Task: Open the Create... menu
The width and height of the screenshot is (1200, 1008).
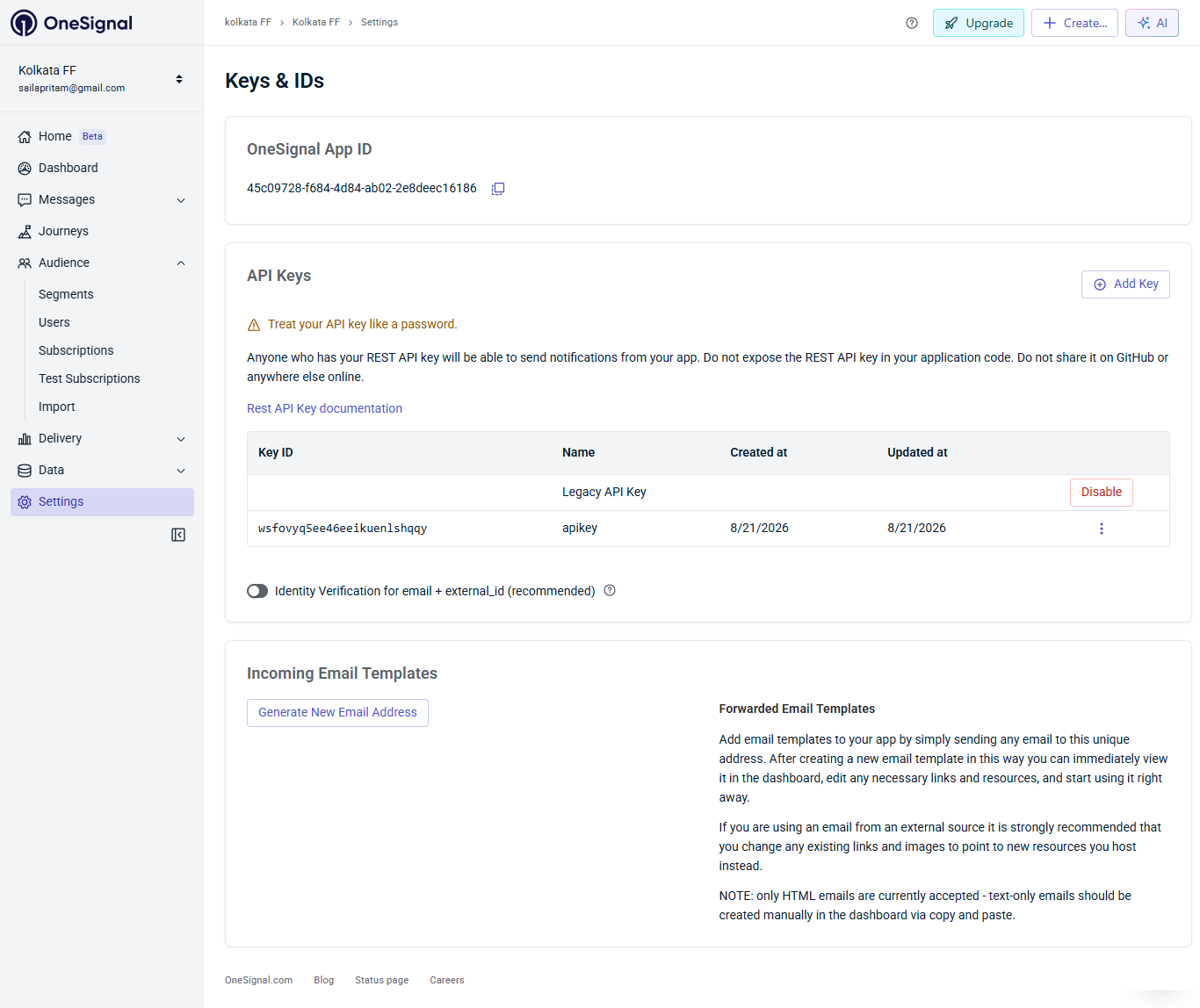Action: 1074,23
